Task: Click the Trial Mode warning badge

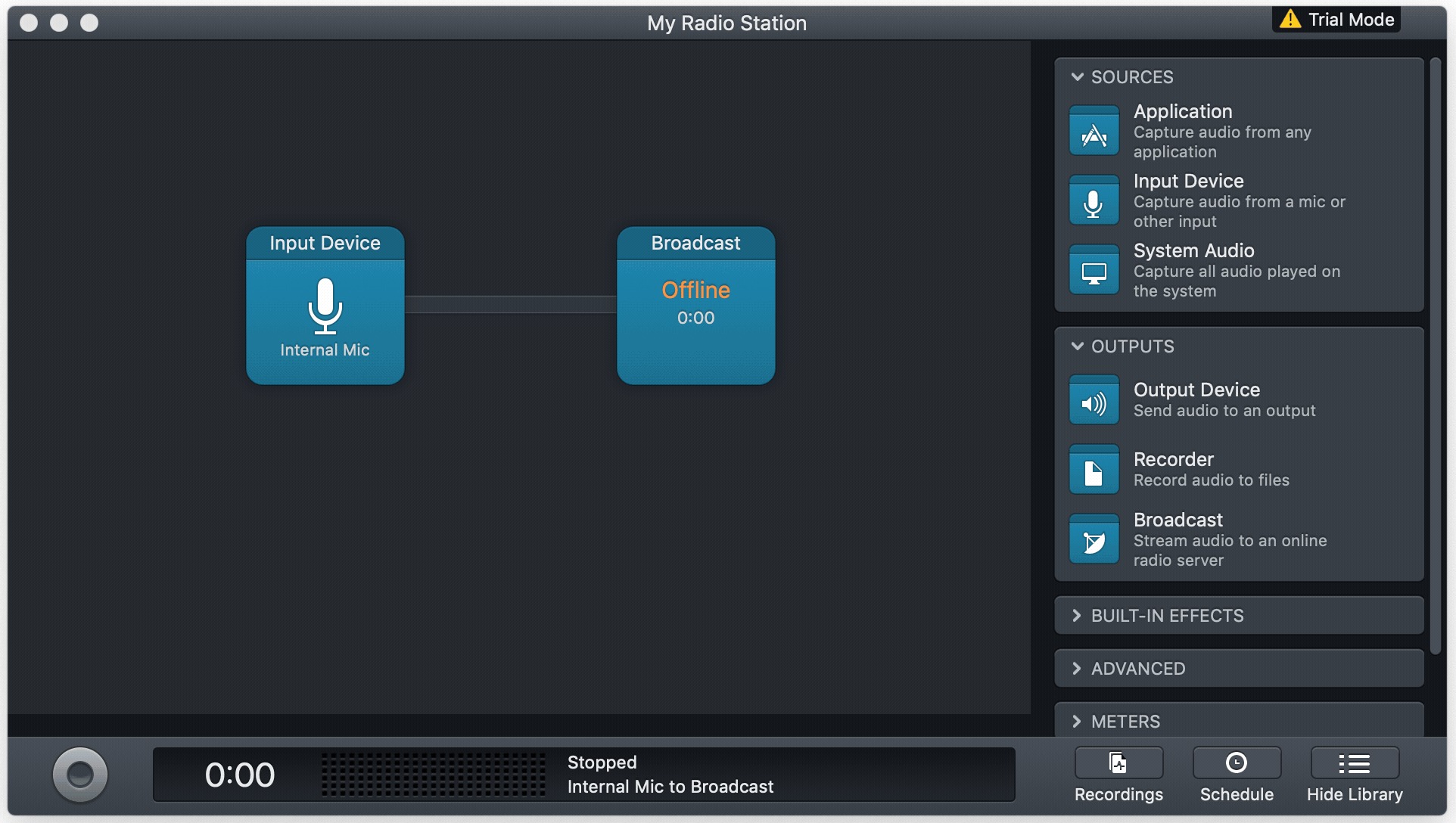Action: click(1335, 19)
